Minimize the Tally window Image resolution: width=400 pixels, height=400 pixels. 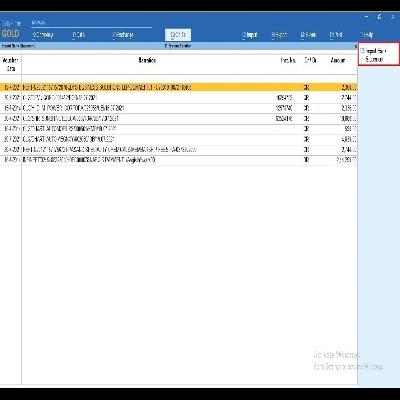pyautogui.click(x=366, y=17)
